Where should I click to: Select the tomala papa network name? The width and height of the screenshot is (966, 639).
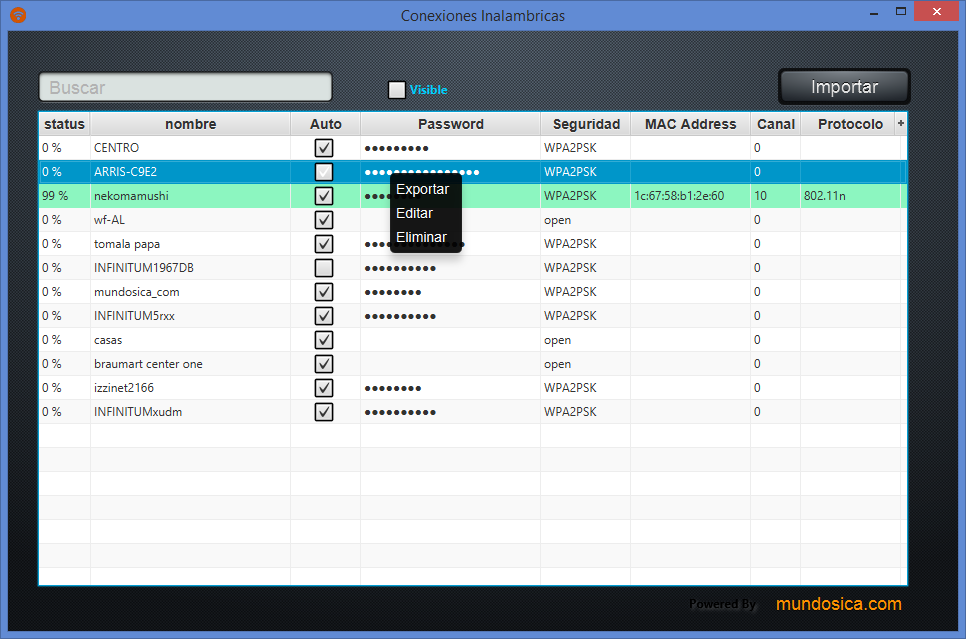point(127,244)
